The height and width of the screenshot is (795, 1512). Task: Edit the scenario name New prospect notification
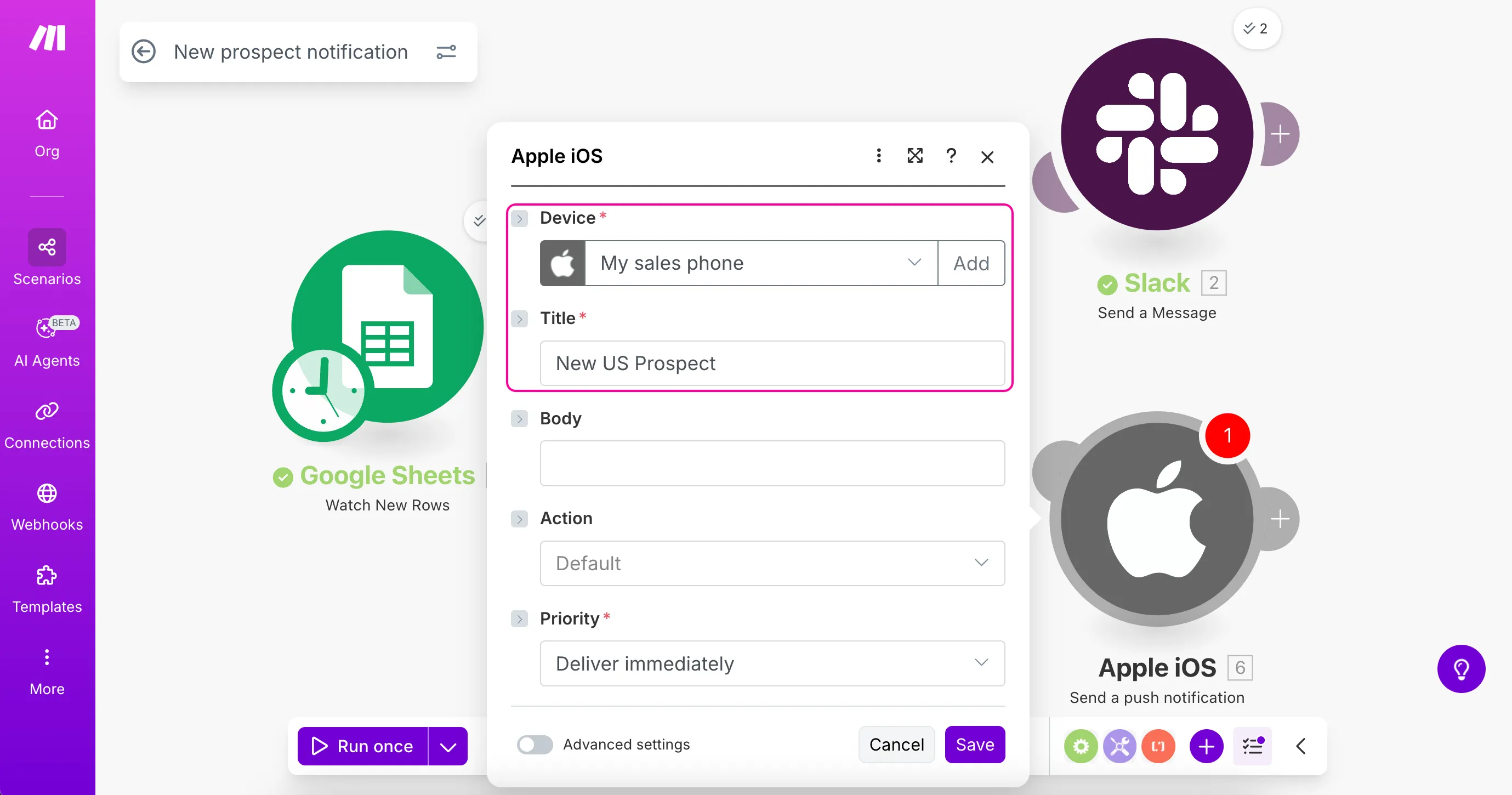(291, 52)
